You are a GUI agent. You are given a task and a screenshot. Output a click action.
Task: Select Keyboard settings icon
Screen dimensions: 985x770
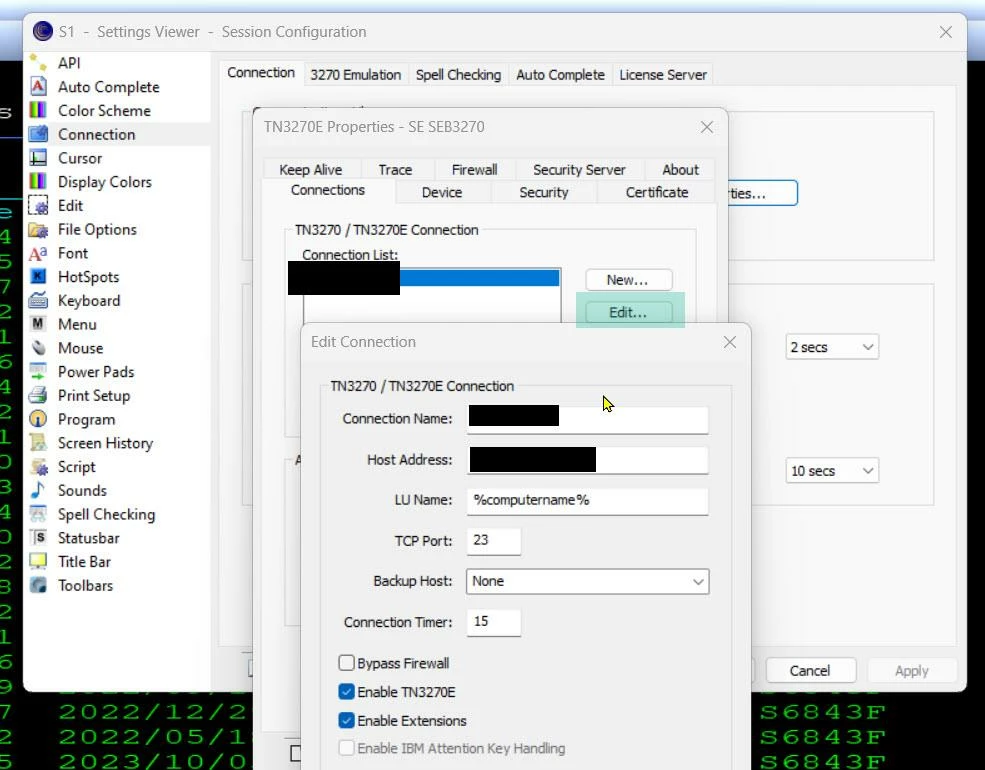pyautogui.click(x=38, y=301)
